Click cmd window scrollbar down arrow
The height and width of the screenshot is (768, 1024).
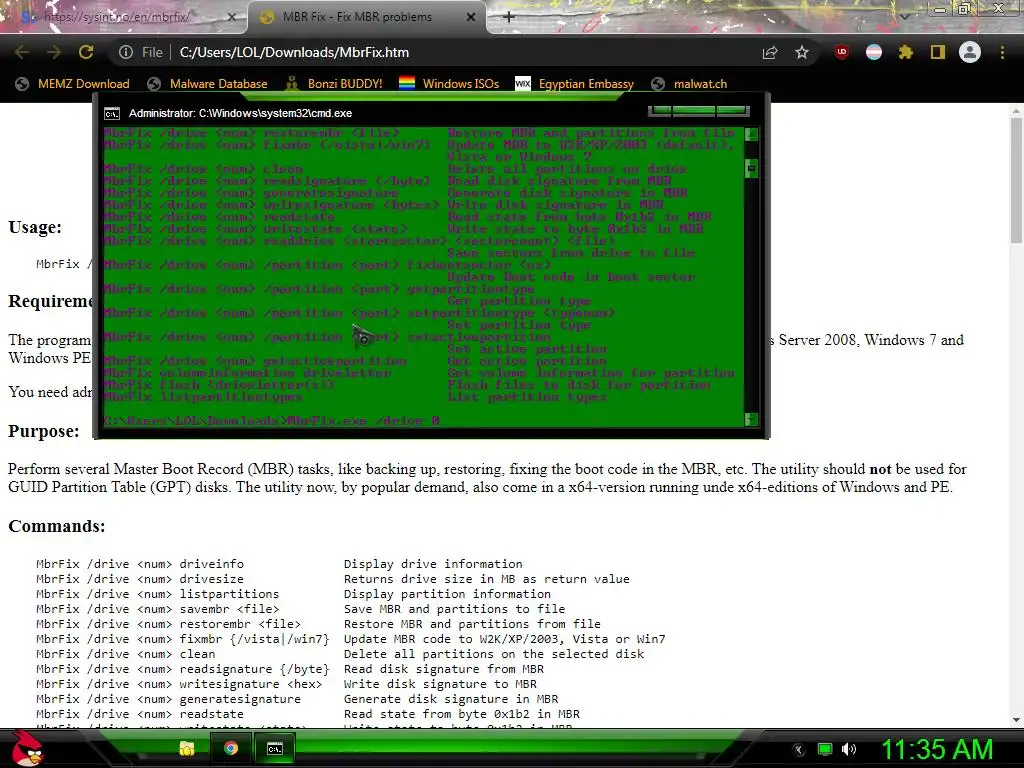click(752, 420)
